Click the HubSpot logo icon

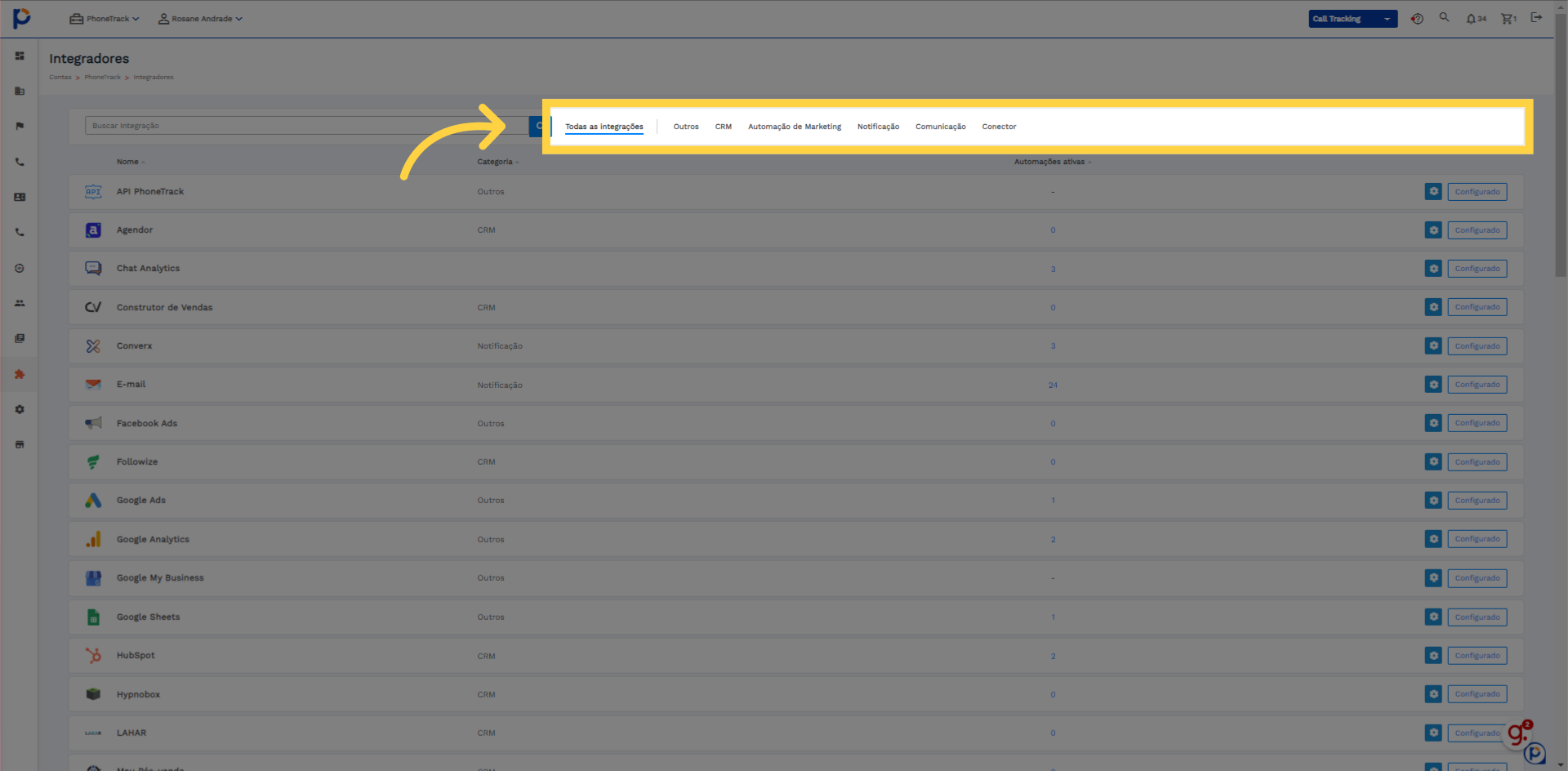tap(93, 655)
